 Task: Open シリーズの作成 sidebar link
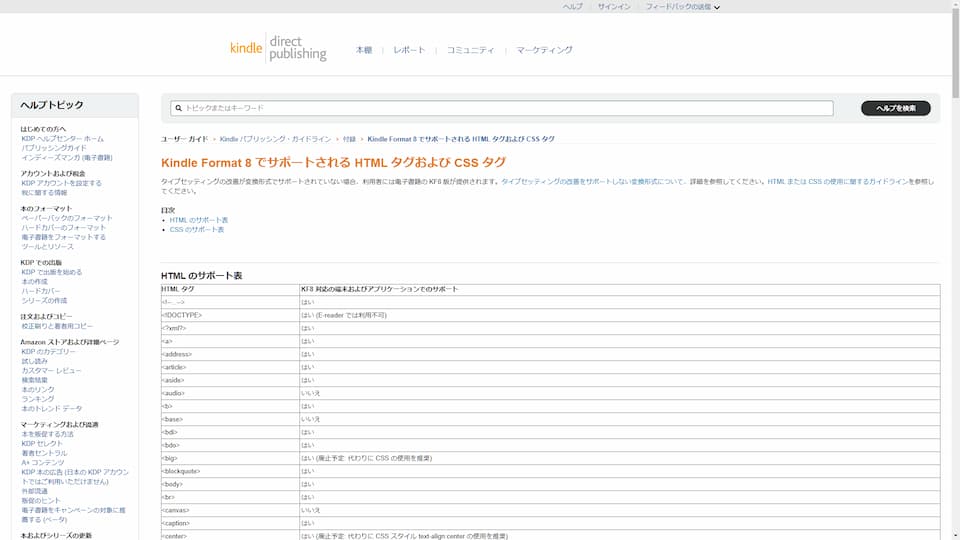[x=44, y=301]
